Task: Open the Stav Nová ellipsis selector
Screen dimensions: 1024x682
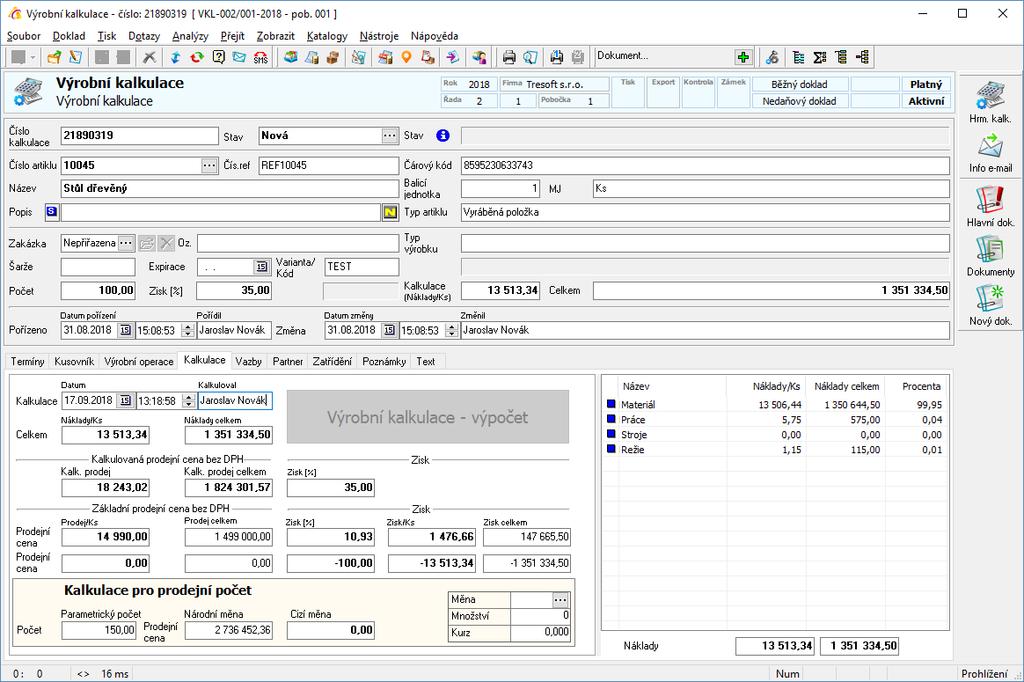Action: (390, 135)
